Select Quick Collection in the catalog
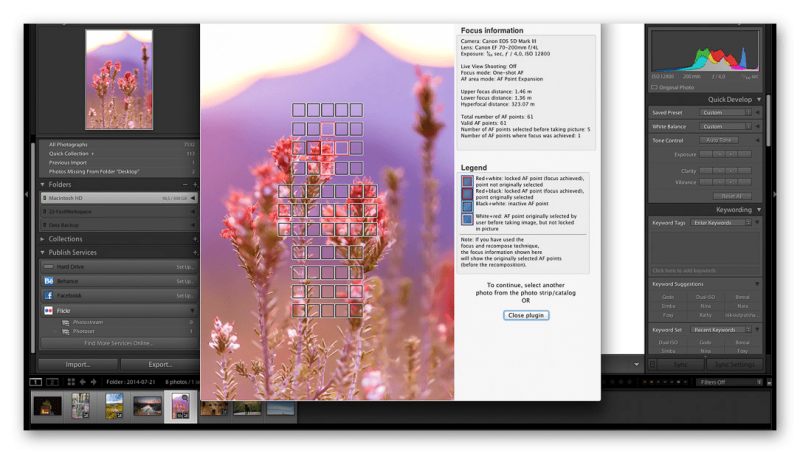 (x=119, y=154)
